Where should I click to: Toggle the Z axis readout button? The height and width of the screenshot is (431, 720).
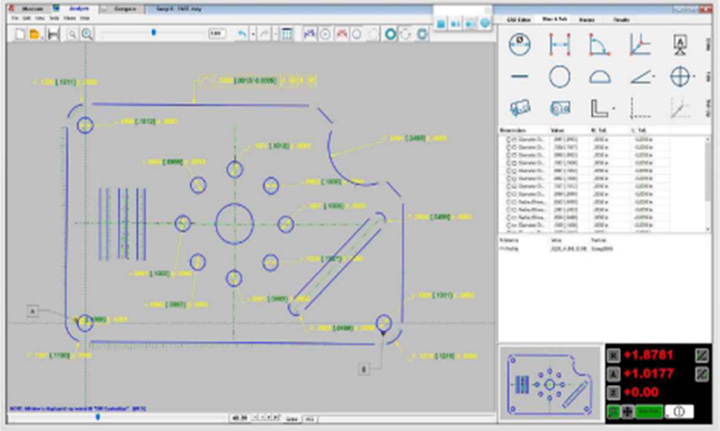(x=614, y=392)
